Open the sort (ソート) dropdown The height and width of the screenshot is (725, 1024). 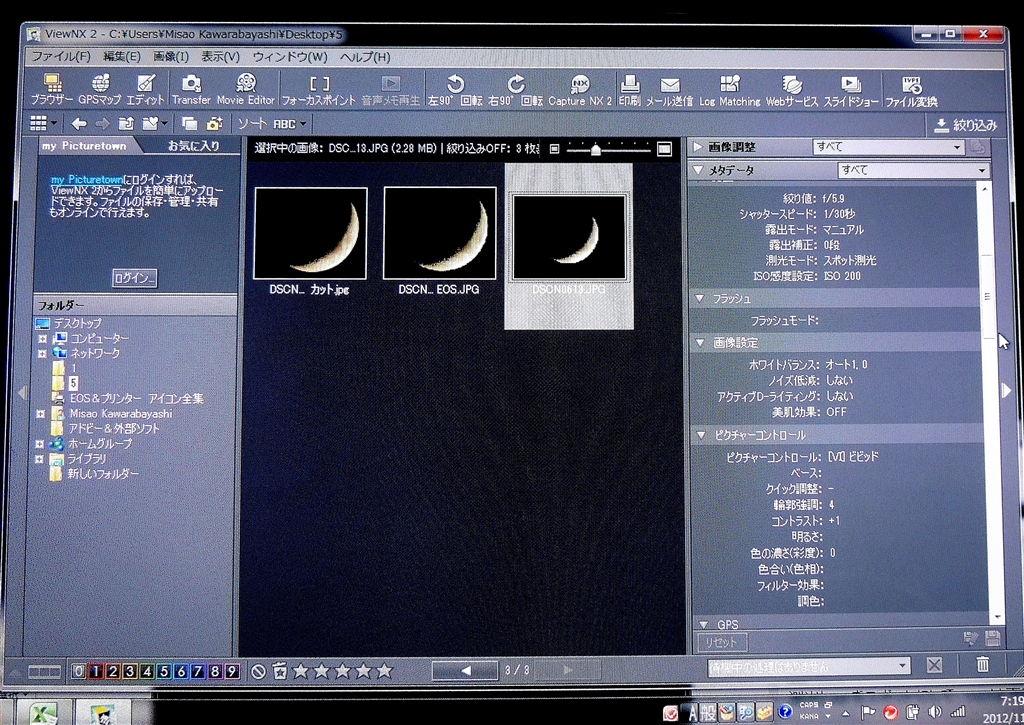[271, 124]
